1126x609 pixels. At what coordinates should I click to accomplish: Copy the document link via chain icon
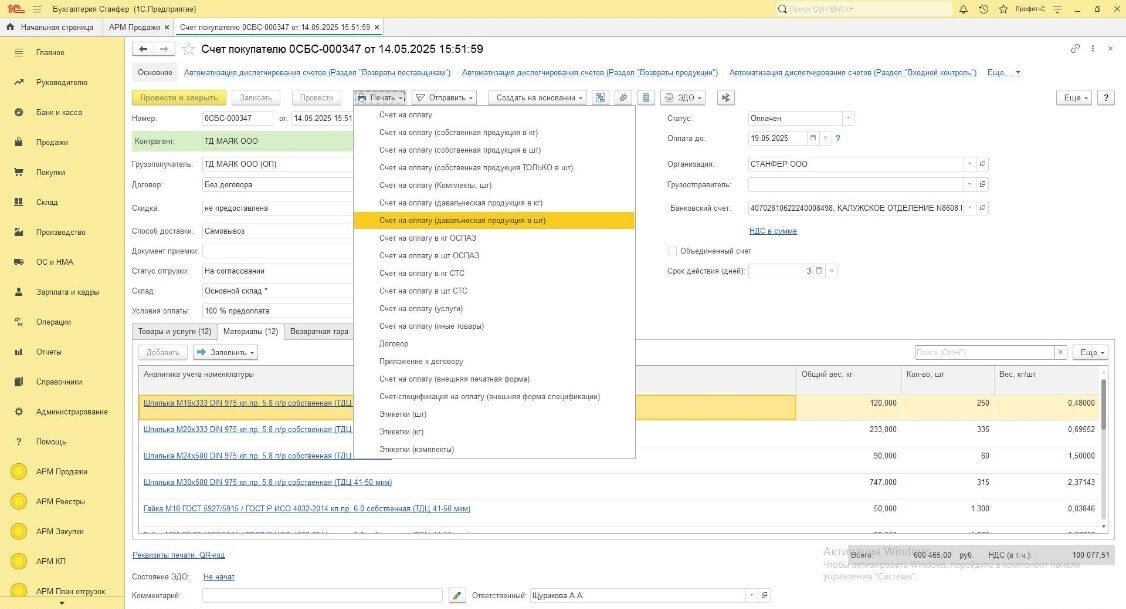coord(1075,48)
